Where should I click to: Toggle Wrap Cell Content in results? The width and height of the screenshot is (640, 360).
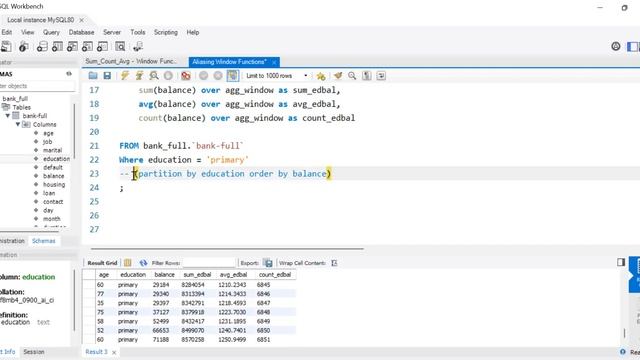[334, 263]
